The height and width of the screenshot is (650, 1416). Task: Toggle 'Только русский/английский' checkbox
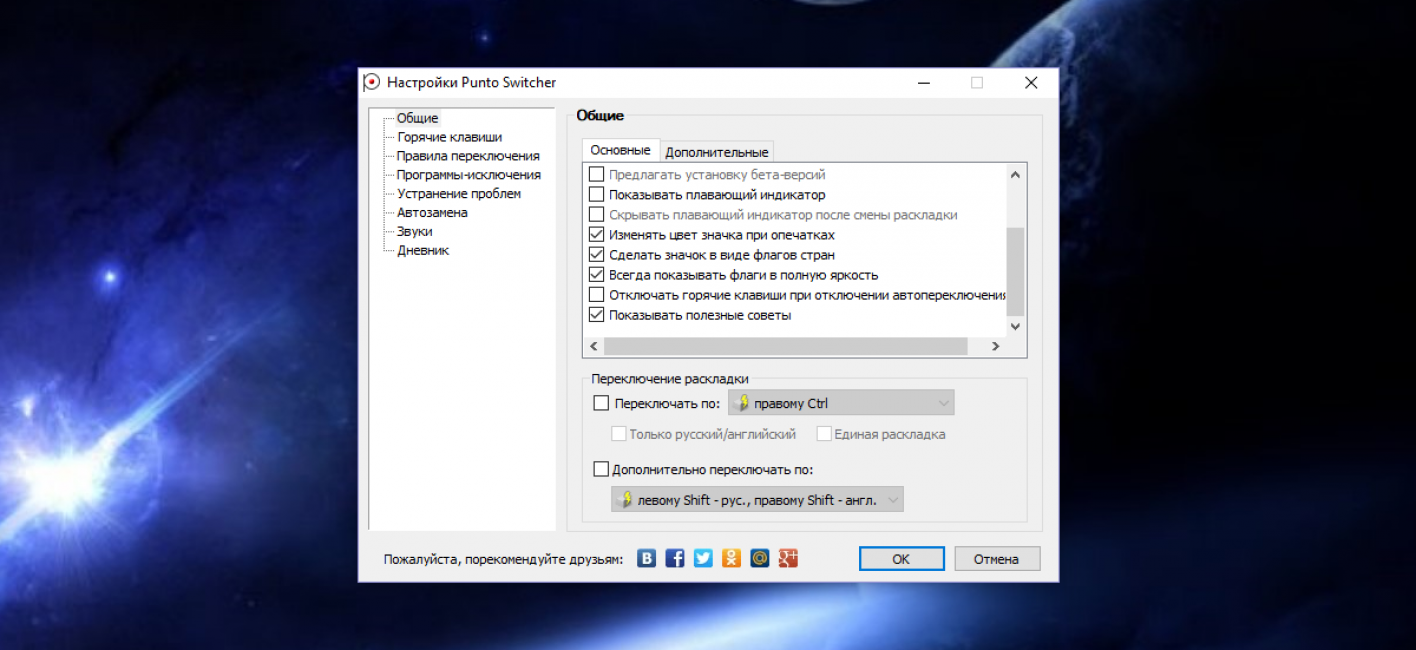619,434
